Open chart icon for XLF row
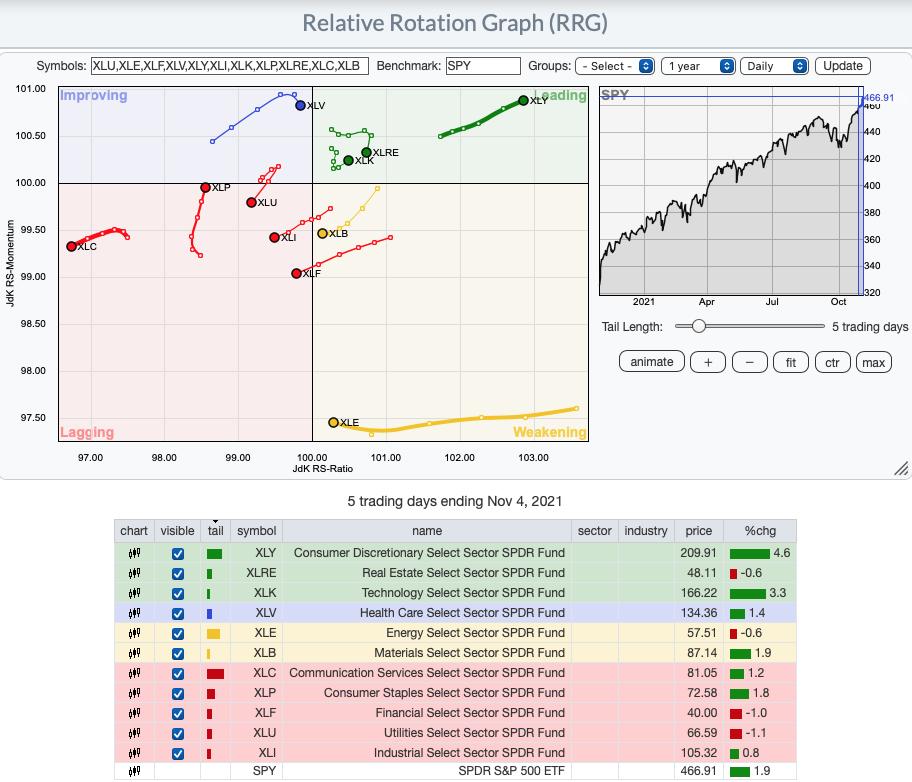 click(134, 713)
